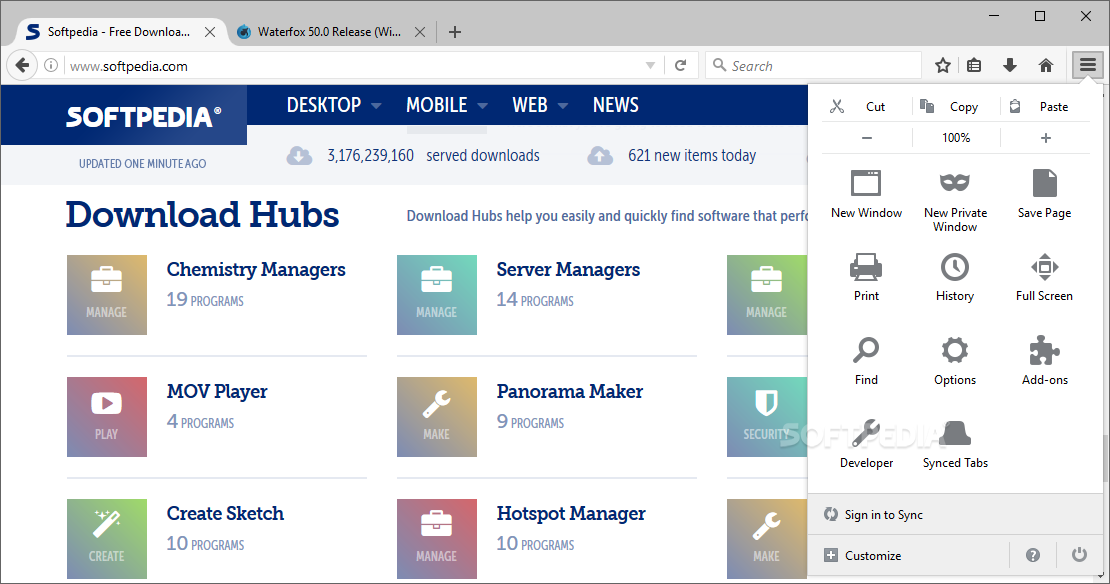Viewport: 1110px width, 584px height.
Task: Open the New Window menu item
Action: click(x=866, y=194)
